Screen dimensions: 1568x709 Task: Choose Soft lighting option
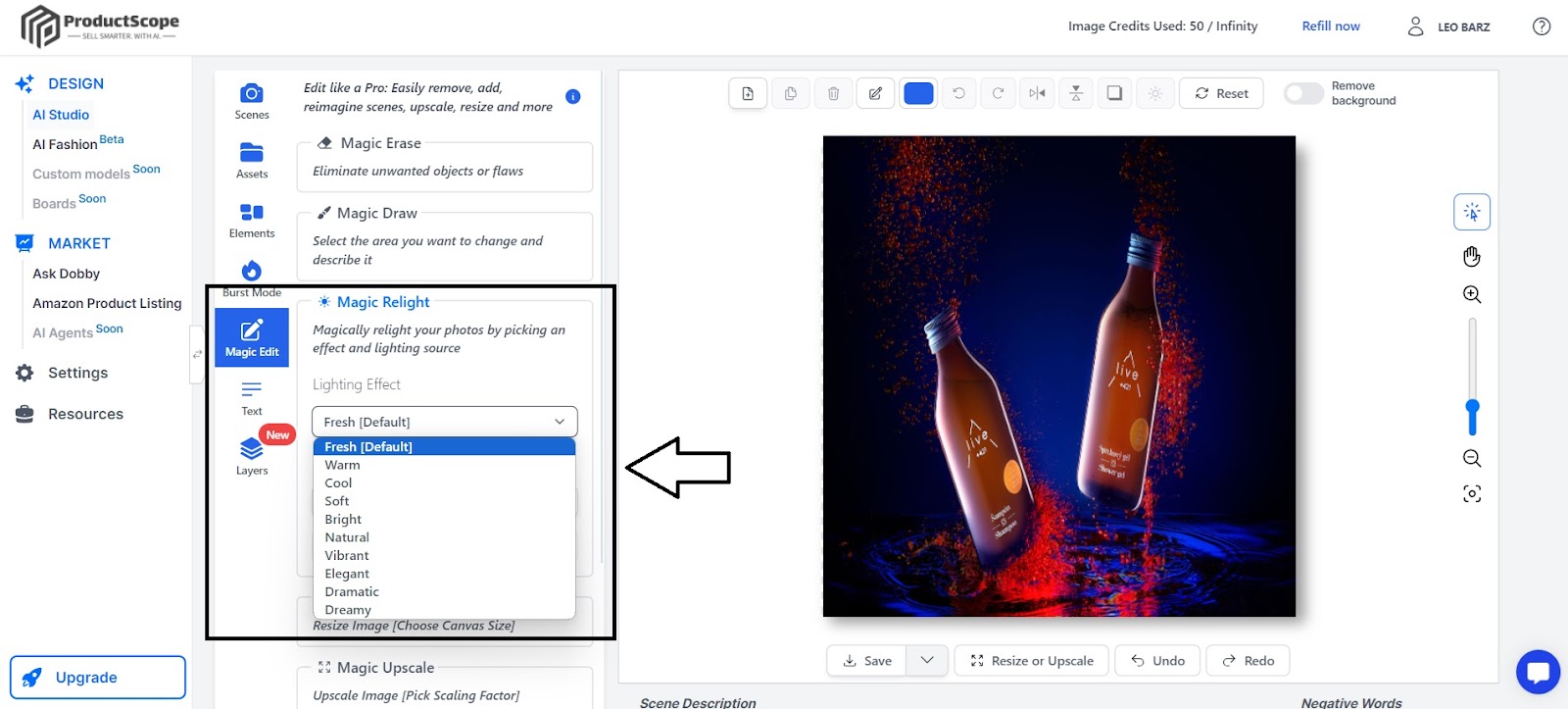click(444, 501)
